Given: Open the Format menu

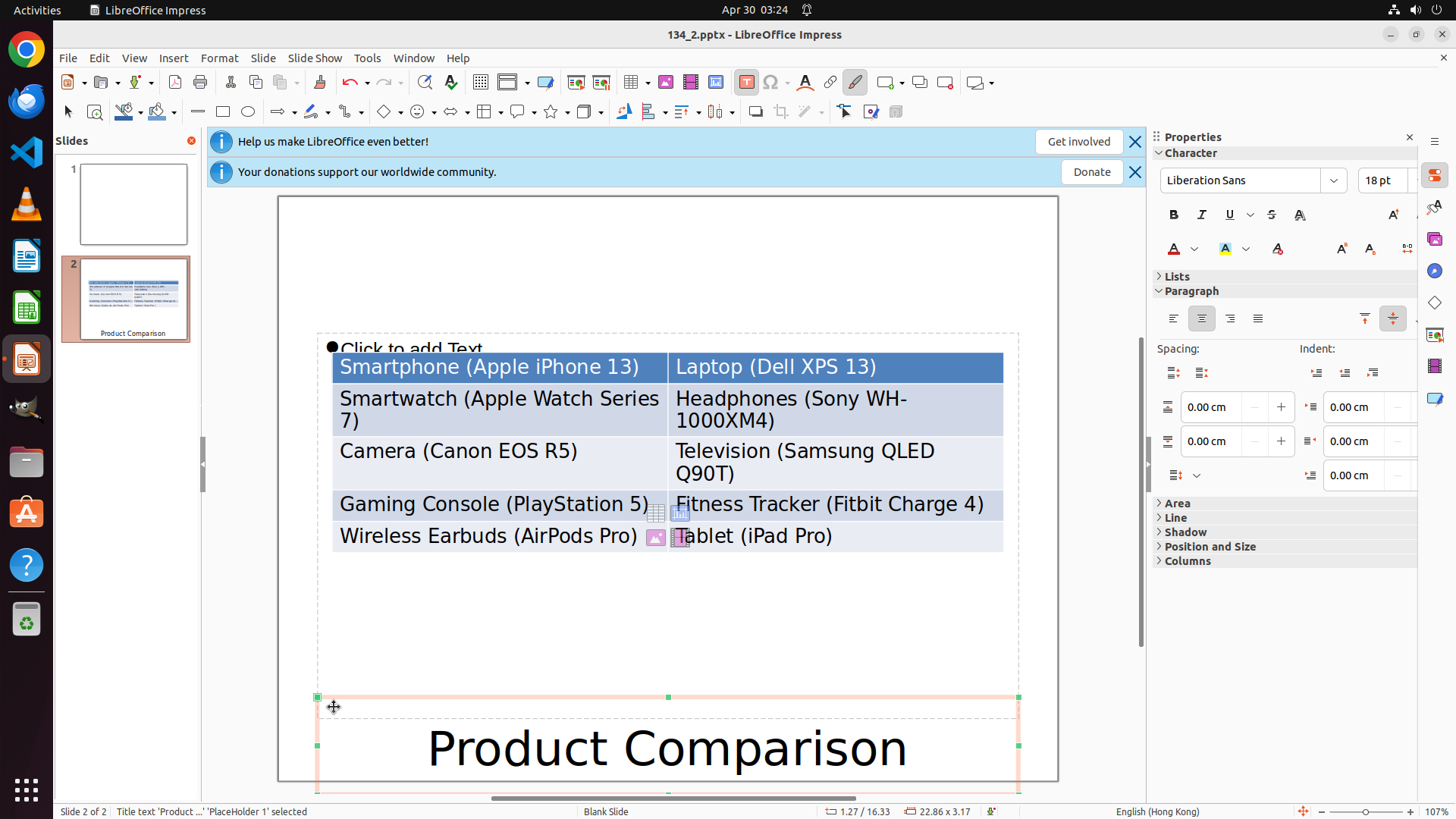Looking at the screenshot, I should pos(220,58).
